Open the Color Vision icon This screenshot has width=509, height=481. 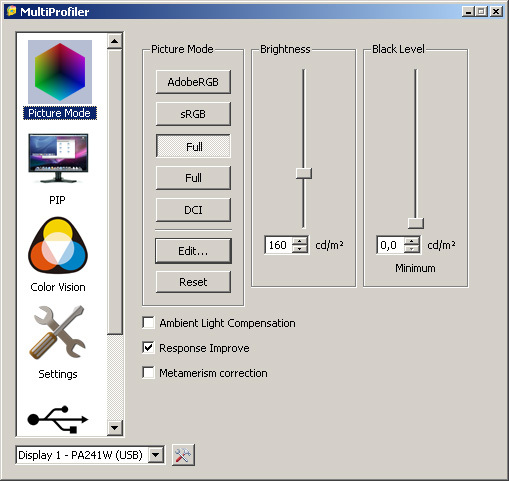click(x=58, y=245)
